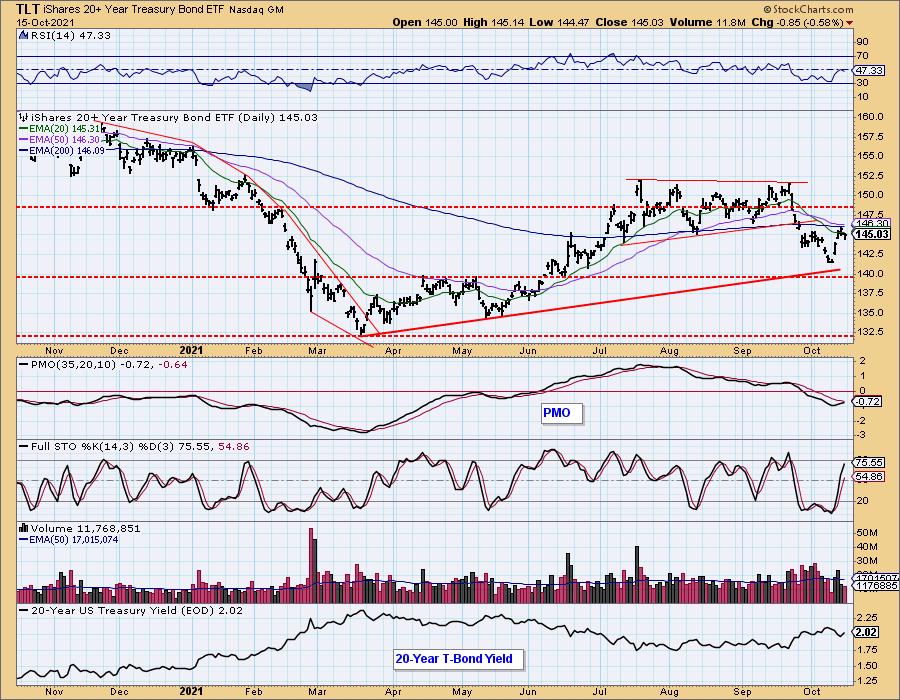The width and height of the screenshot is (900, 700).
Task: Click the 145.03 last price tag
Action: tap(871, 234)
